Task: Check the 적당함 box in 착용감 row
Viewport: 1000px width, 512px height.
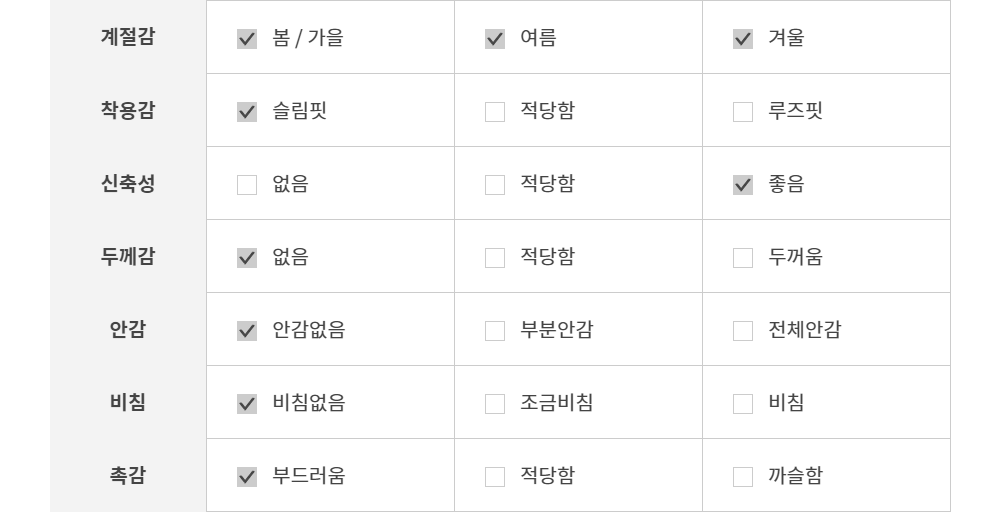Action: coord(495,112)
